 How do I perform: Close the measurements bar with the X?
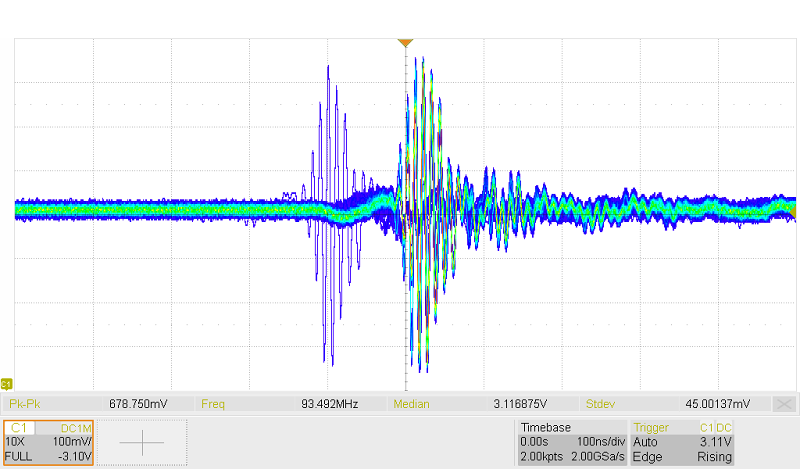785,404
